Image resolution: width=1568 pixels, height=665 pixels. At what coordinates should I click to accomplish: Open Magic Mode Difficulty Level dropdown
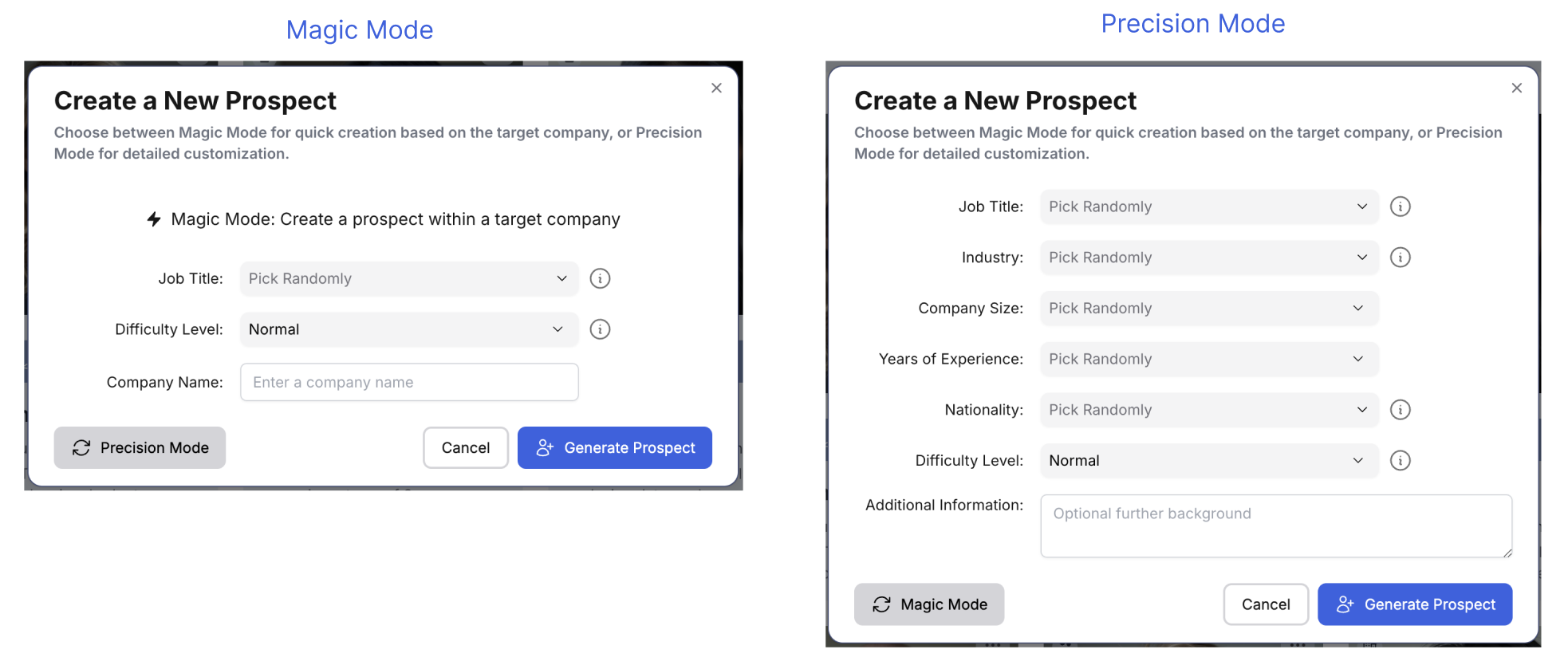[x=408, y=329]
